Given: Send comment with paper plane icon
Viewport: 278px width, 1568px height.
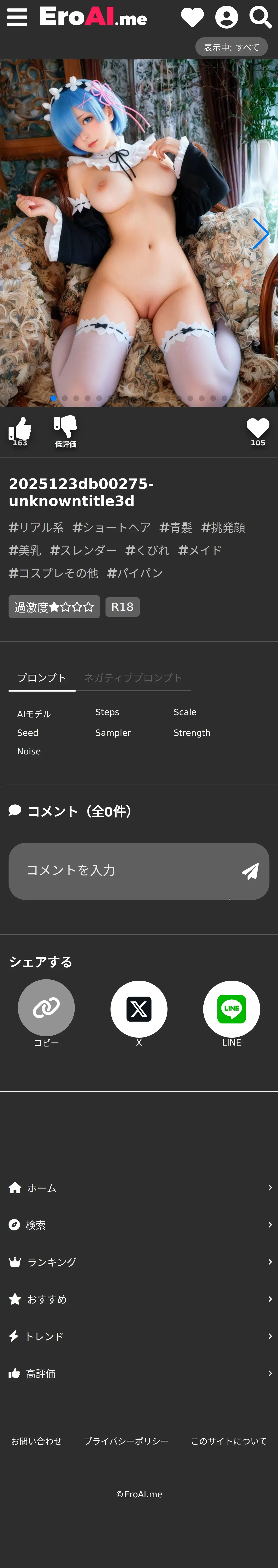Looking at the screenshot, I should pyautogui.click(x=250, y=871).
